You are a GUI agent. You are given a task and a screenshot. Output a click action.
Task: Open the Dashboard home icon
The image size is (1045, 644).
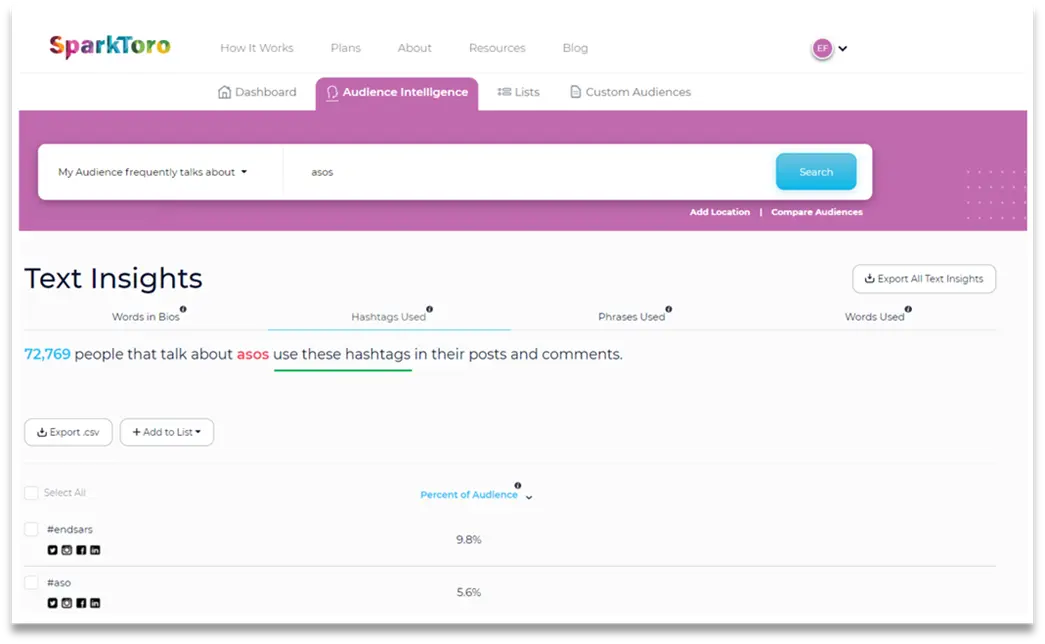tap(224, 91)
